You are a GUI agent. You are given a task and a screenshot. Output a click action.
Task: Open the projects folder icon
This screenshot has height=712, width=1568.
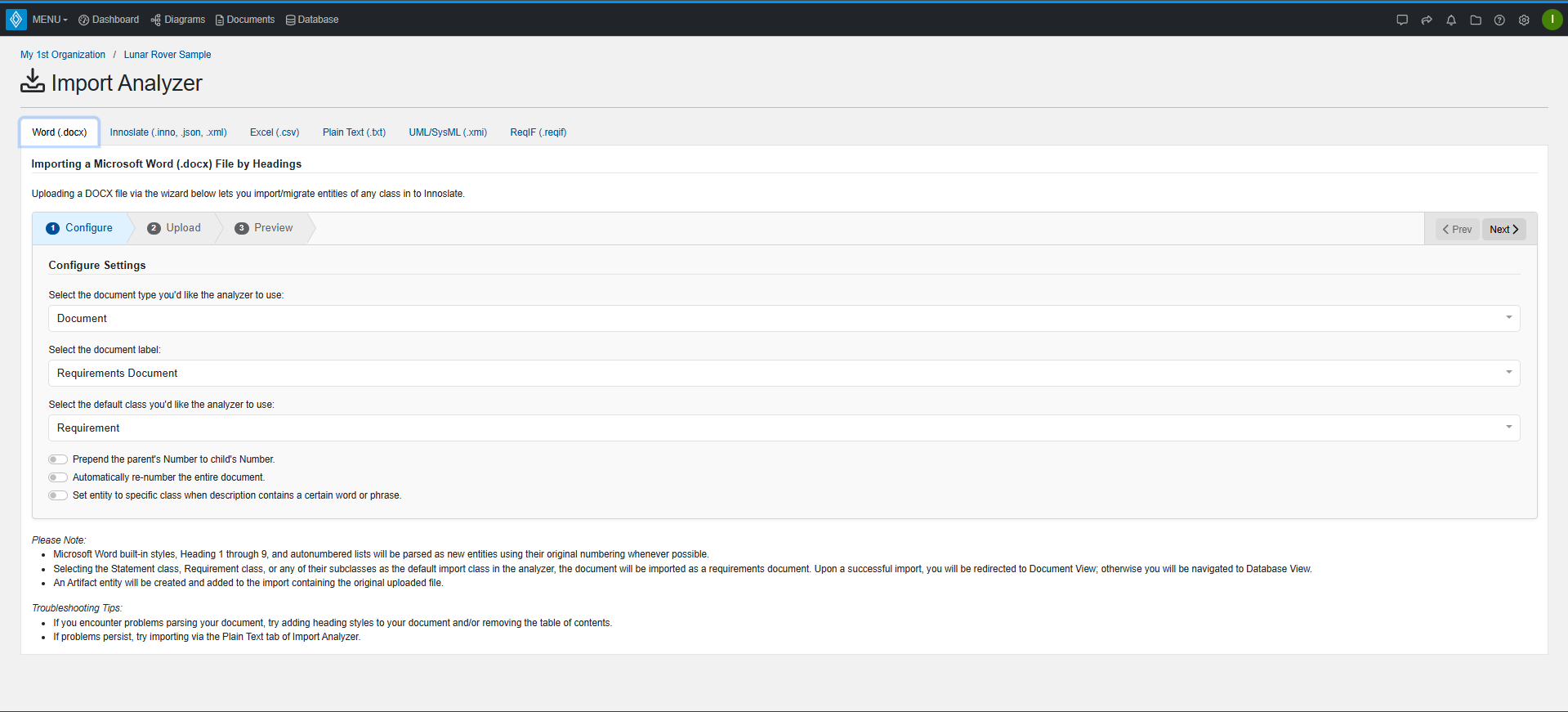coord(1476,20)
